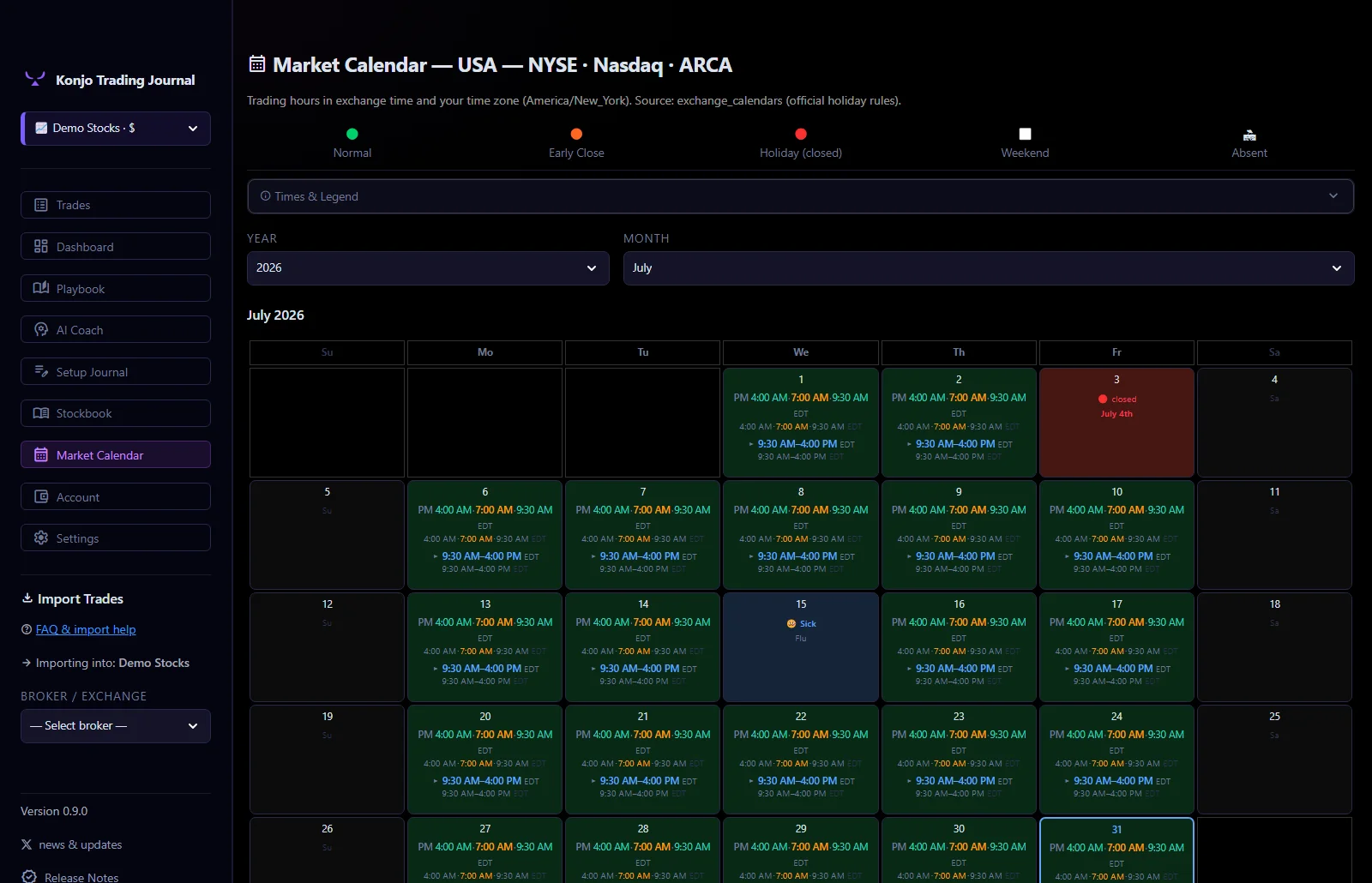Click the Playbook book icon
The width and height of the screenshot is (1372, 883).
pos(41,288)
